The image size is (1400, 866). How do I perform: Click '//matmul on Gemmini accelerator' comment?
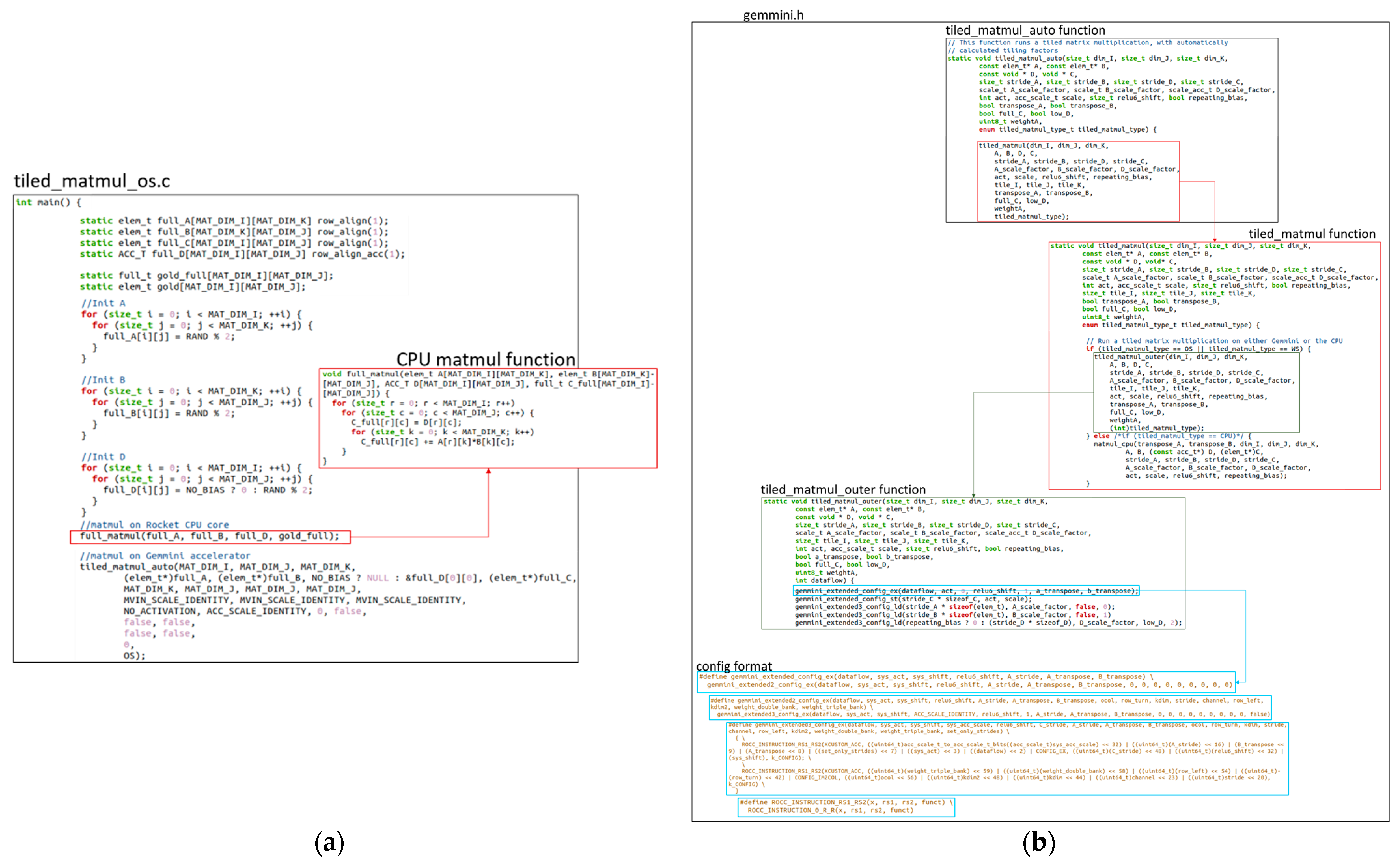(x=165, y=556)
